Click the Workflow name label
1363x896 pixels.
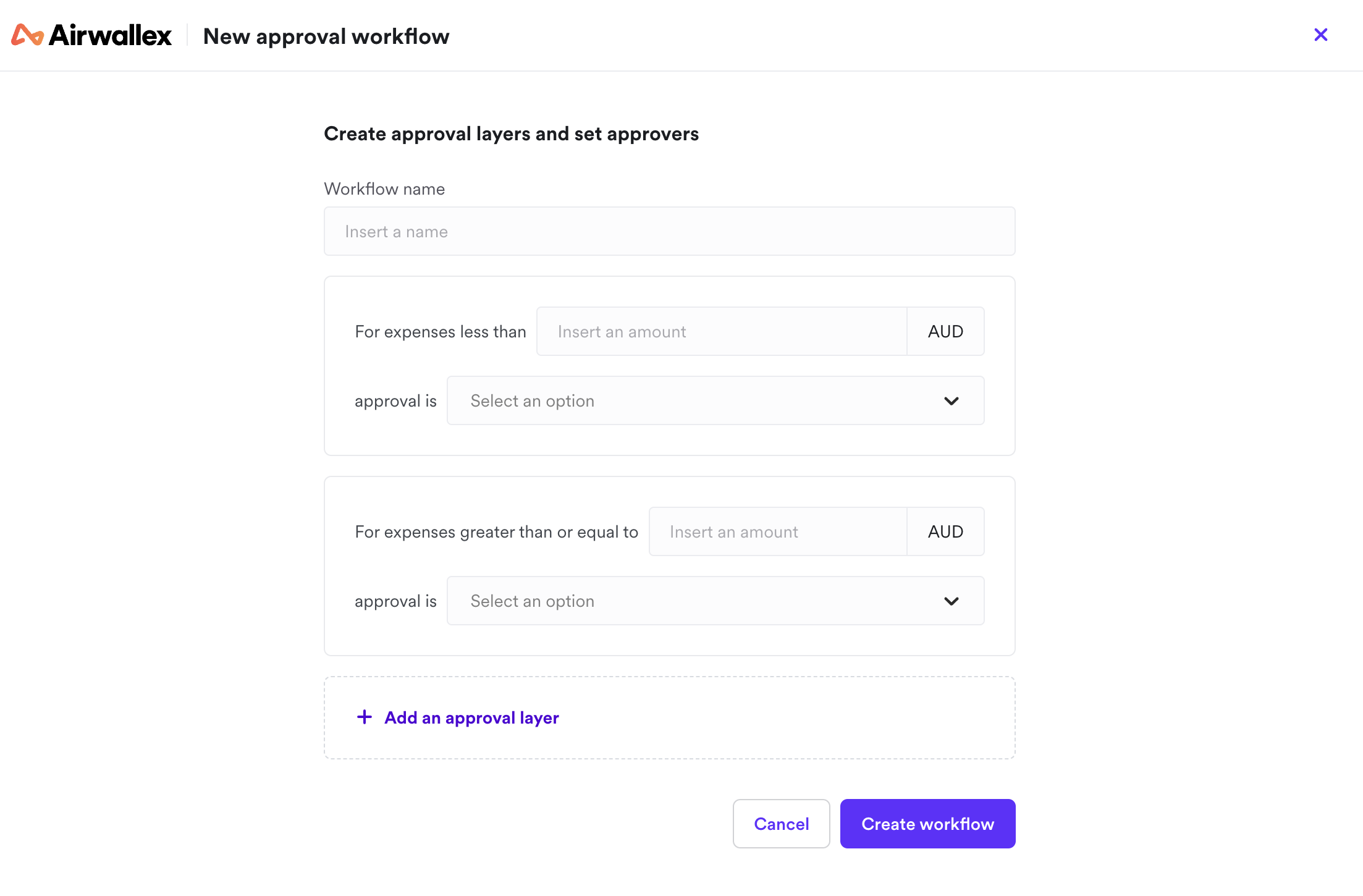384,188
